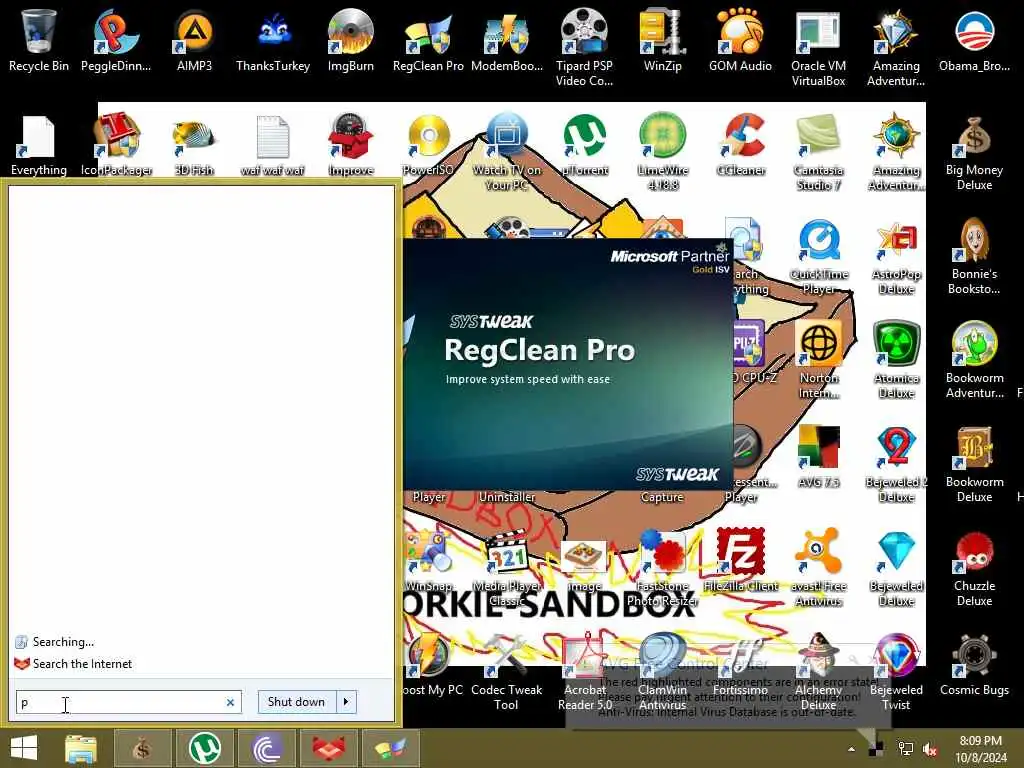This screenshot has height=768, width=1024.
Task: Open the ThanksTurkey desktop icon
Action: click(273, 40)
